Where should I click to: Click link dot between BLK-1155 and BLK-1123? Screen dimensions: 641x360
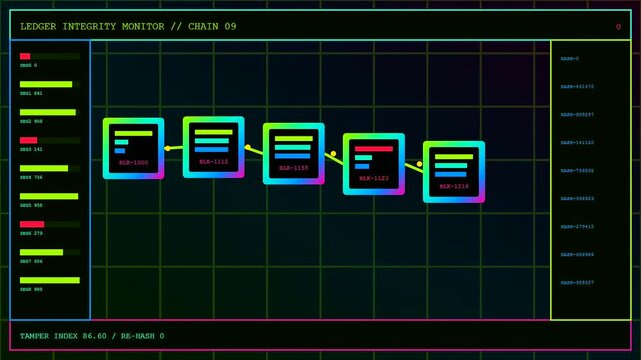click(334, 154)
